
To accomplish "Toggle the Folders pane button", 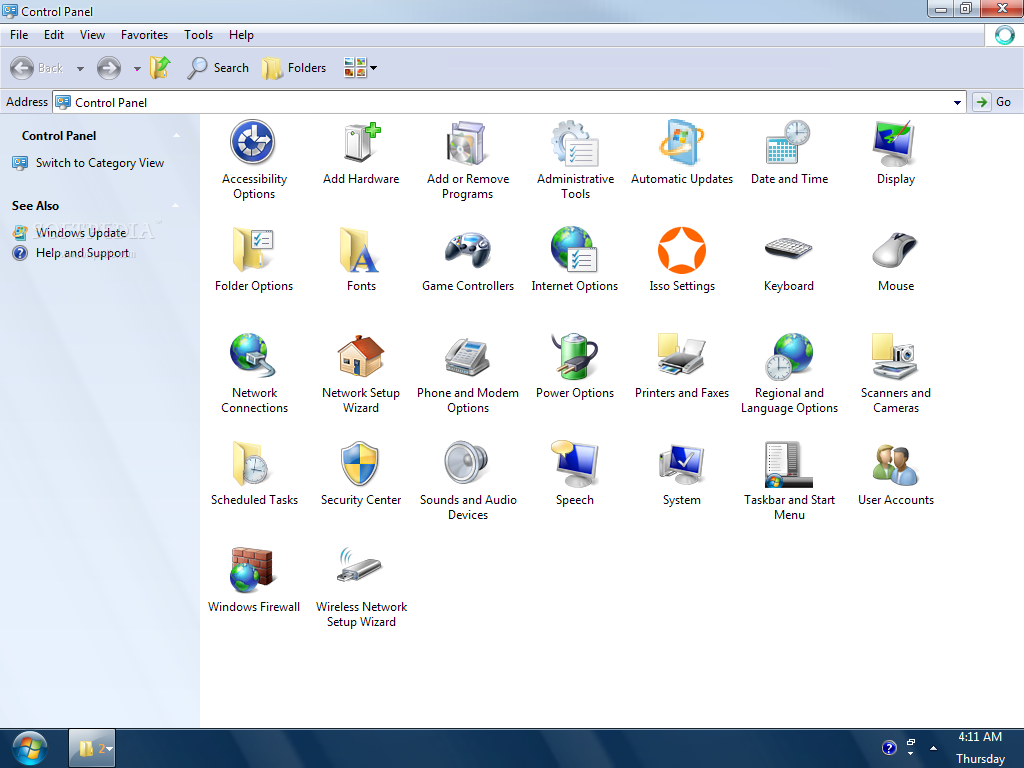I will tap(294, 68).
